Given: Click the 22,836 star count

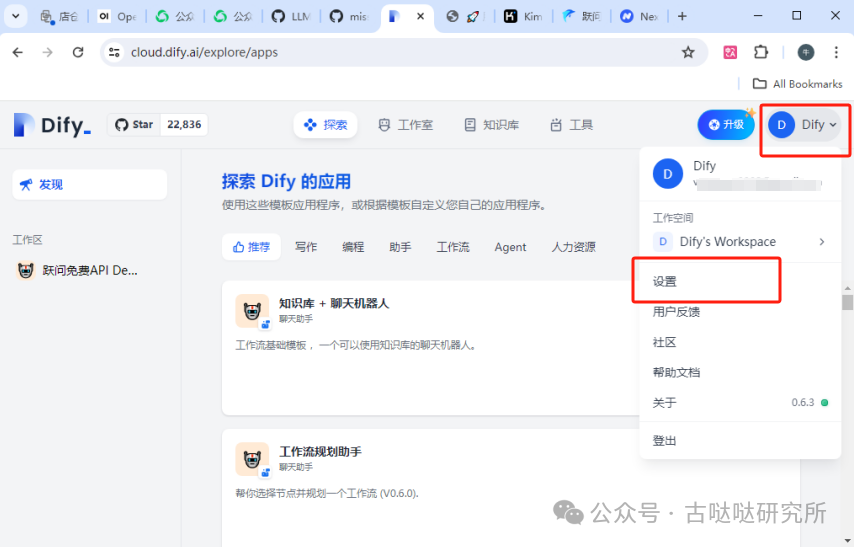Looking at the screenshot, I should [184, 125].
